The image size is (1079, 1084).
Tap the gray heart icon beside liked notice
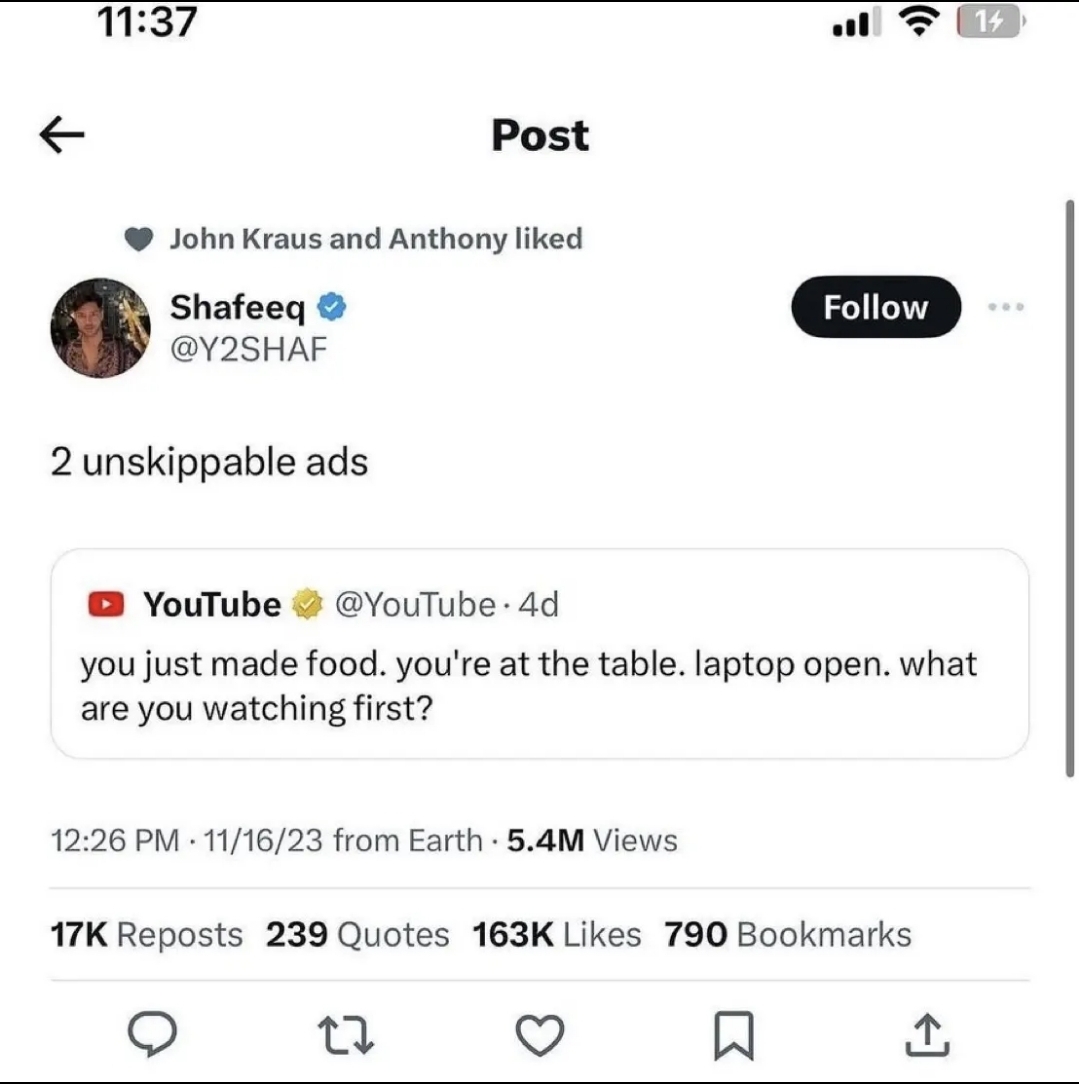point(140,239)
